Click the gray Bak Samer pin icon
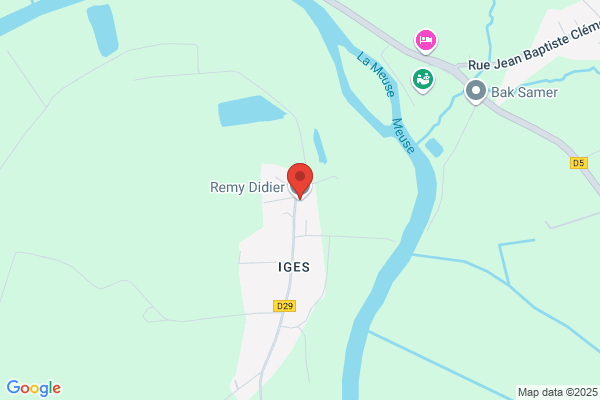The height and width of the screenshot is (400, 600). [x=476, y=91]
